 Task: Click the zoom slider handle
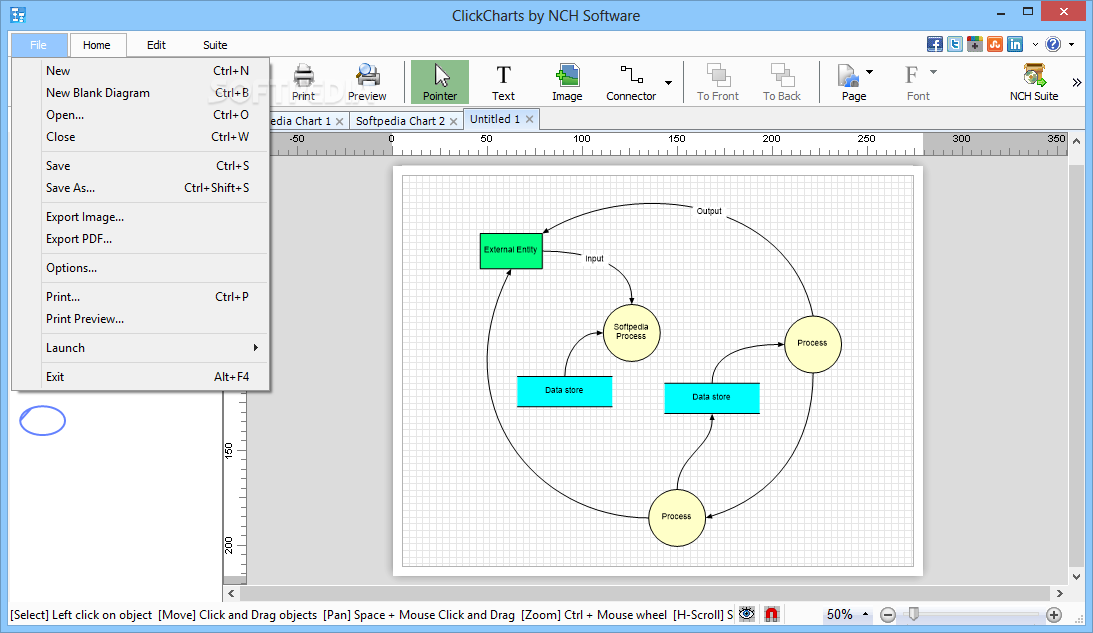tap(914, 614)
